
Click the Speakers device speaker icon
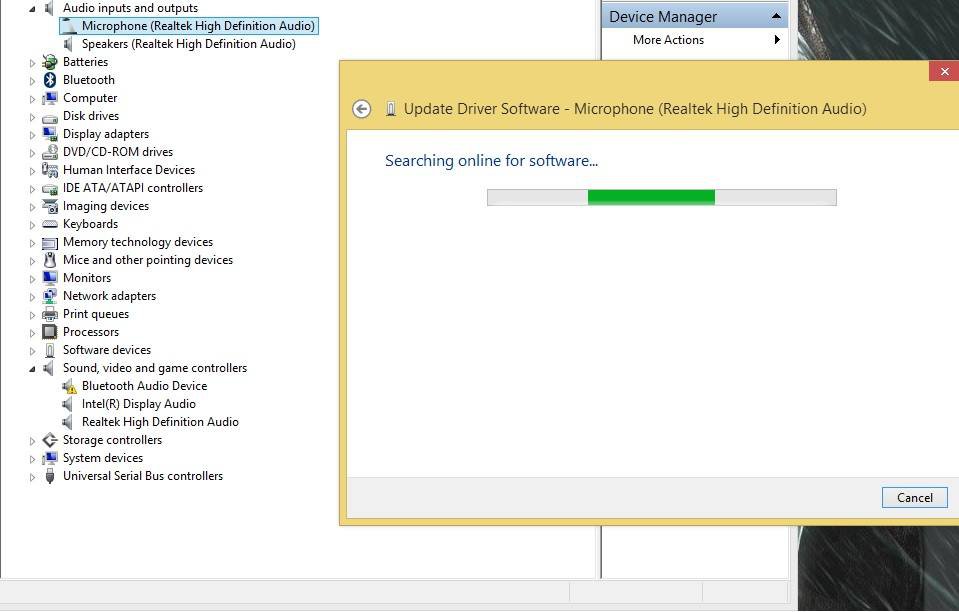tap(68, 44)
